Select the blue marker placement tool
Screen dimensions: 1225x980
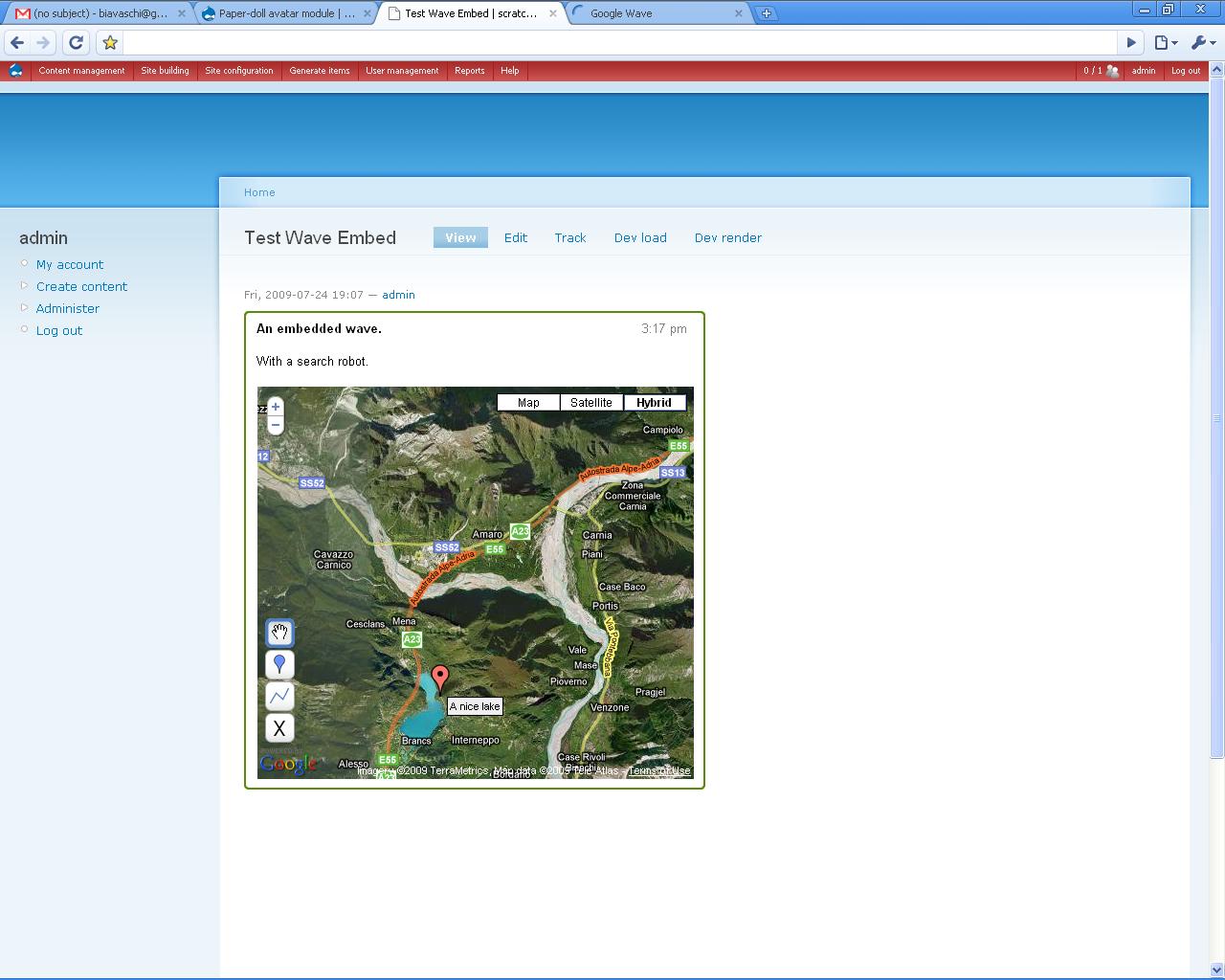pos(279,664)
